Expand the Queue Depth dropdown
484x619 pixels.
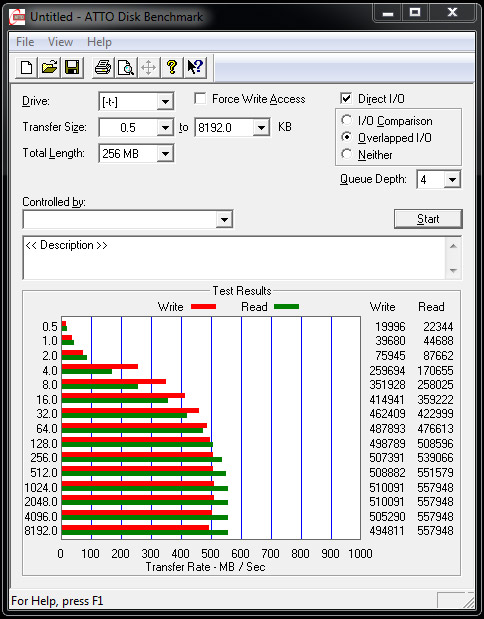(x=452, y=180)
